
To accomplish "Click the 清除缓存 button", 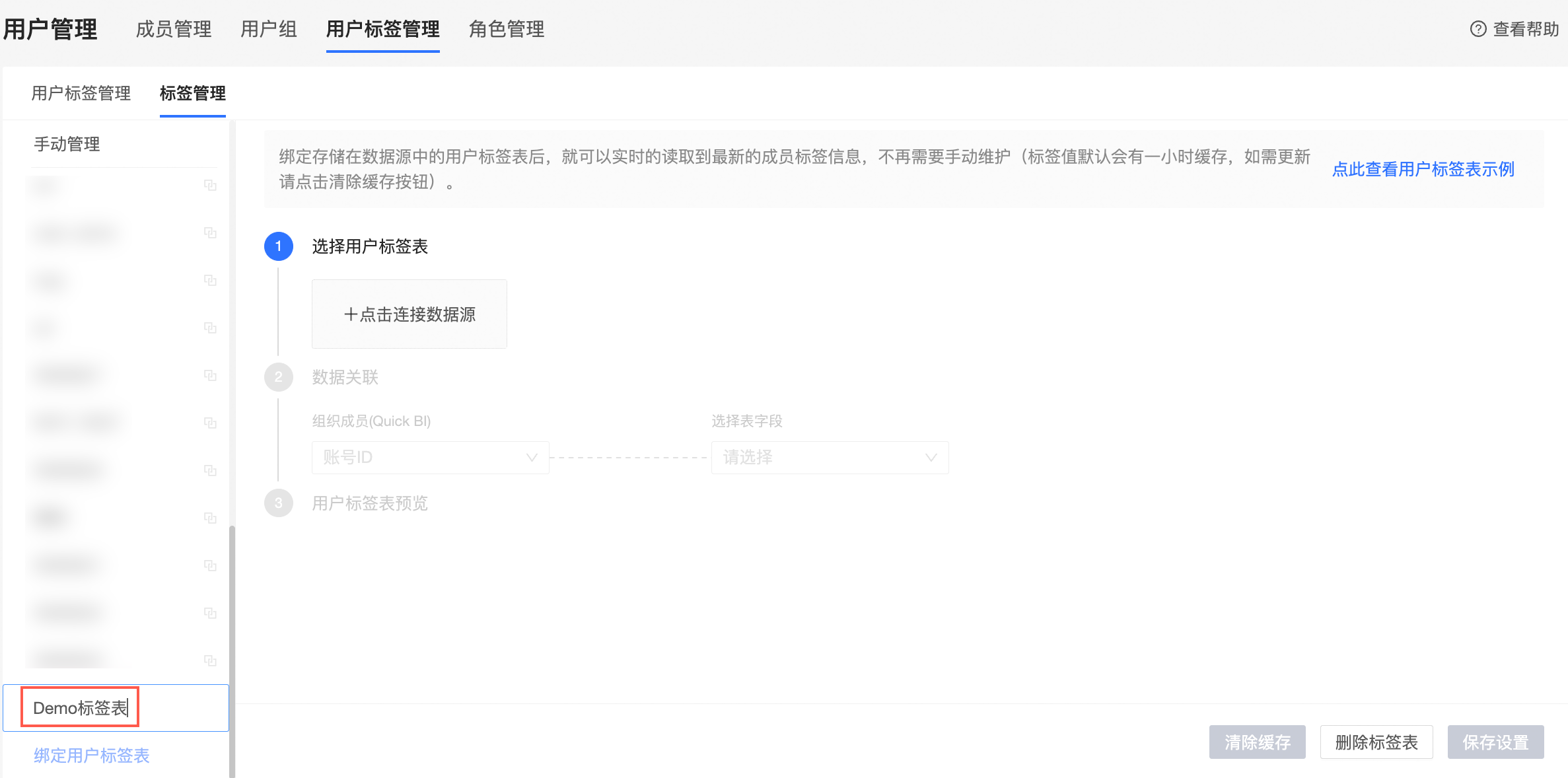I will point(1257,742).
